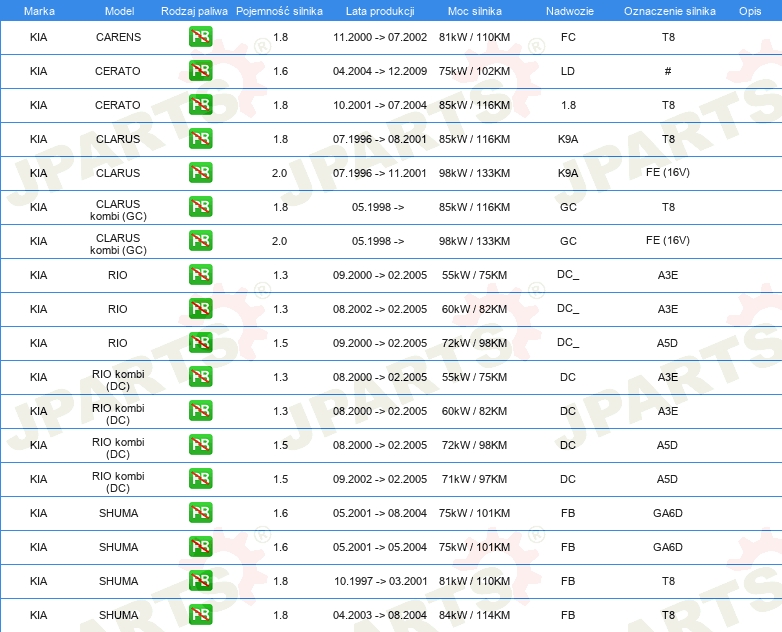Viewport: 782px width, 632px height.
Task: Click fuel icon for SHUMA 84kW / 114KM row
Action: coord(200,614)
